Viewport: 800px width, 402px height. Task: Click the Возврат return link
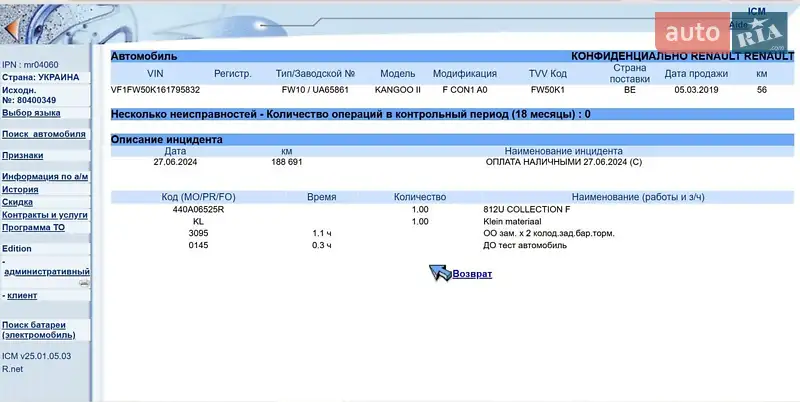[472, 274]
